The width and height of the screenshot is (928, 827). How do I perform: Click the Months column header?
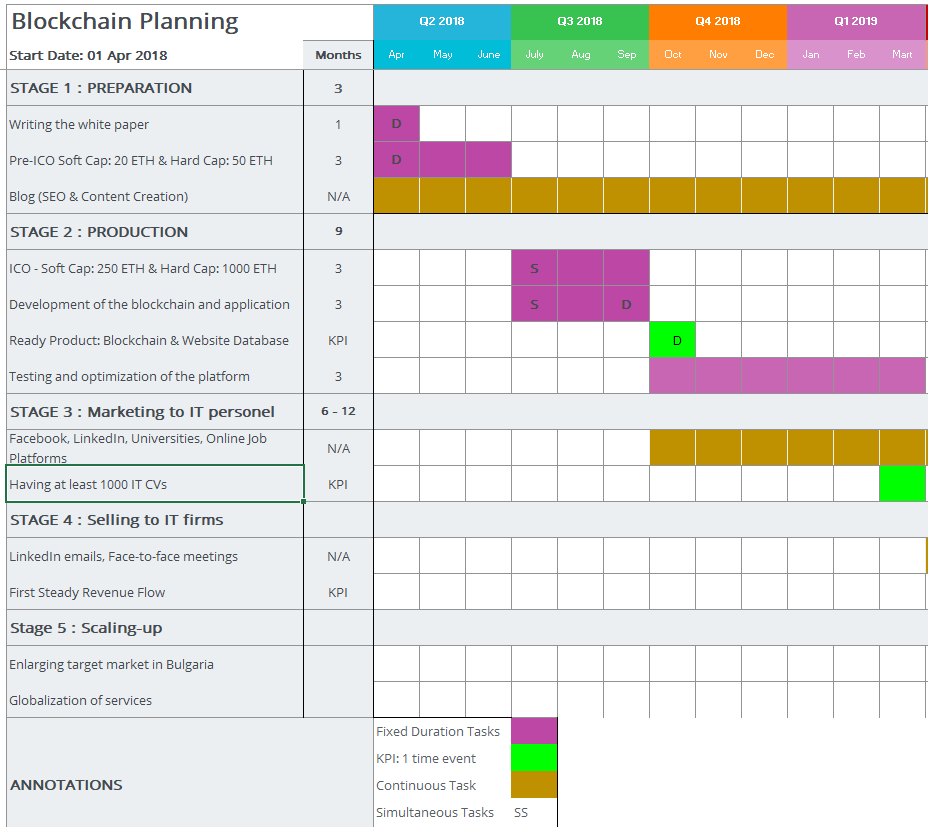pos(337,55)
